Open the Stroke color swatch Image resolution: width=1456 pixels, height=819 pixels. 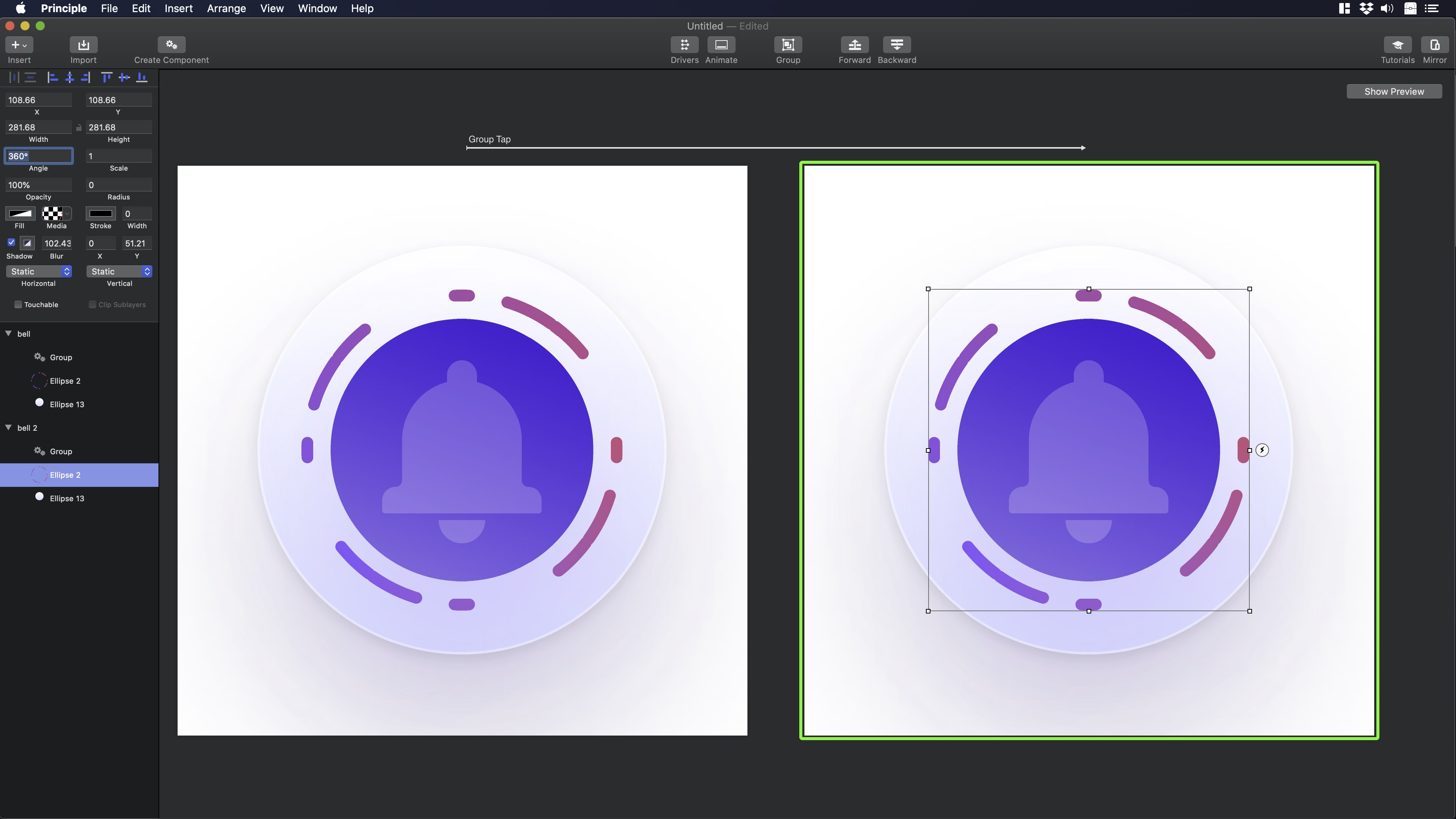100,213
